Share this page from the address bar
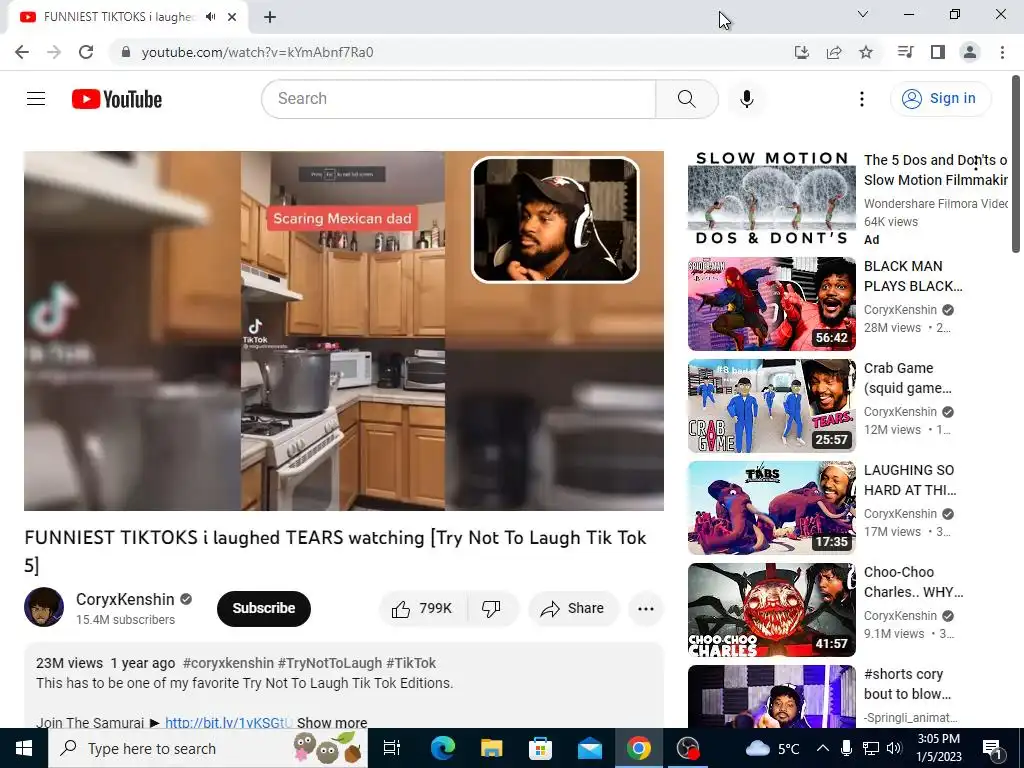Image resolution: width=1024 pixels, height=768 pixels. 834,52
